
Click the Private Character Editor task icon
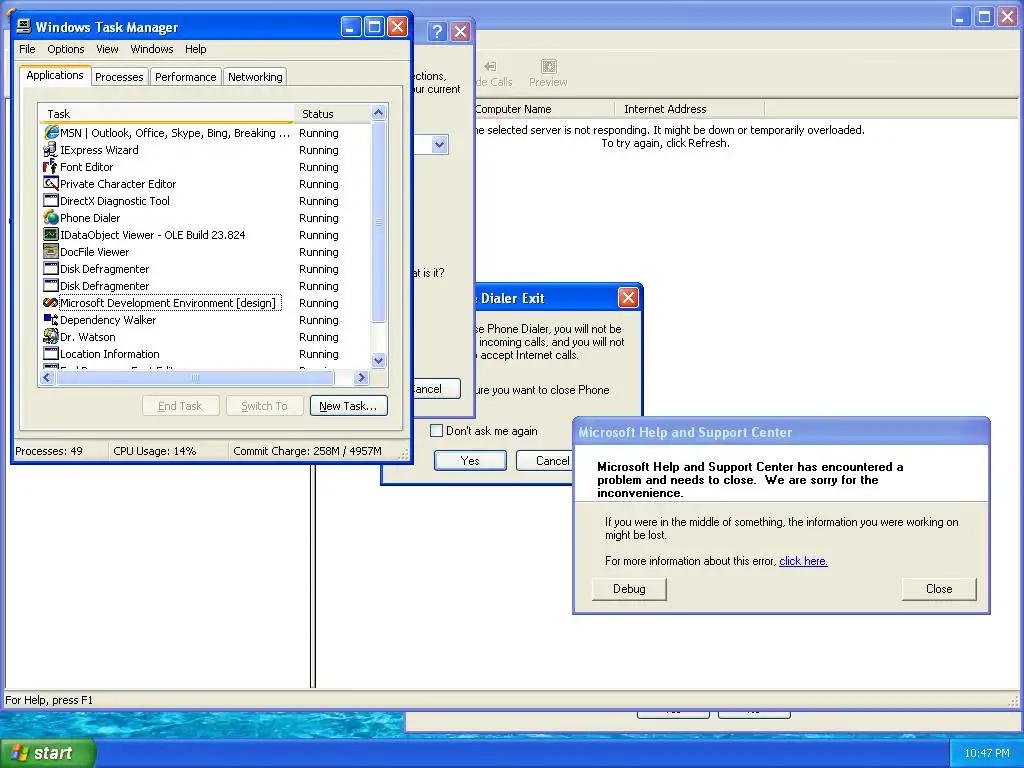click(51, 184)
